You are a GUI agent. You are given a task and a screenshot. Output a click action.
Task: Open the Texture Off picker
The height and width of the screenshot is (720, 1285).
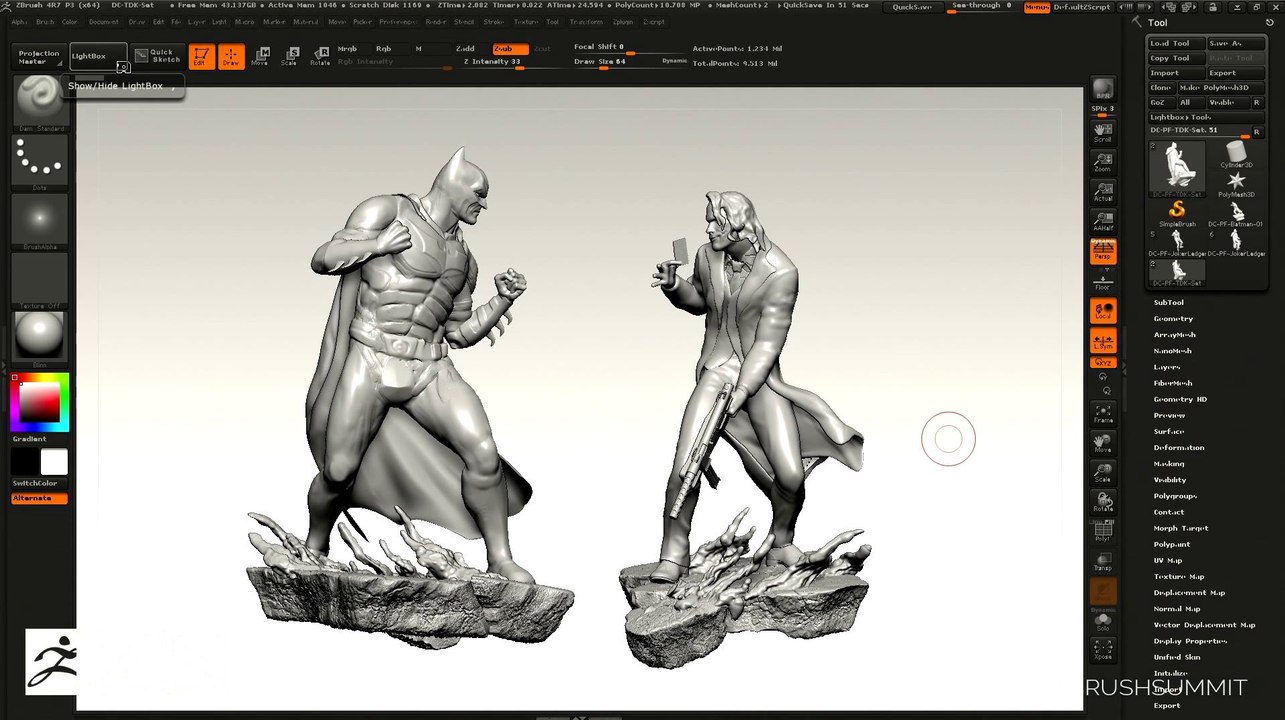point(40,279)
